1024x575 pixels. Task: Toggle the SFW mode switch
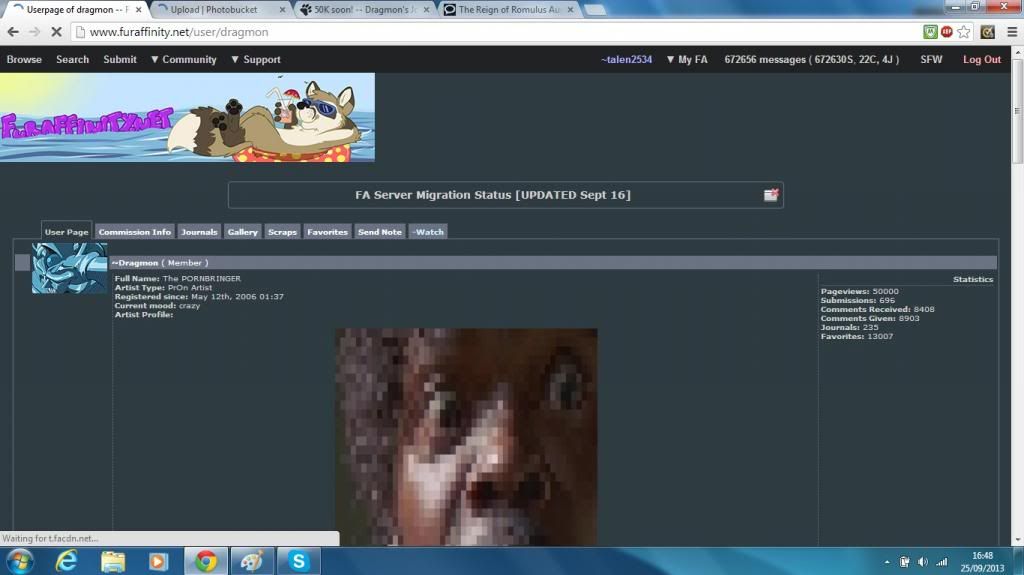(x=930, y=60)
